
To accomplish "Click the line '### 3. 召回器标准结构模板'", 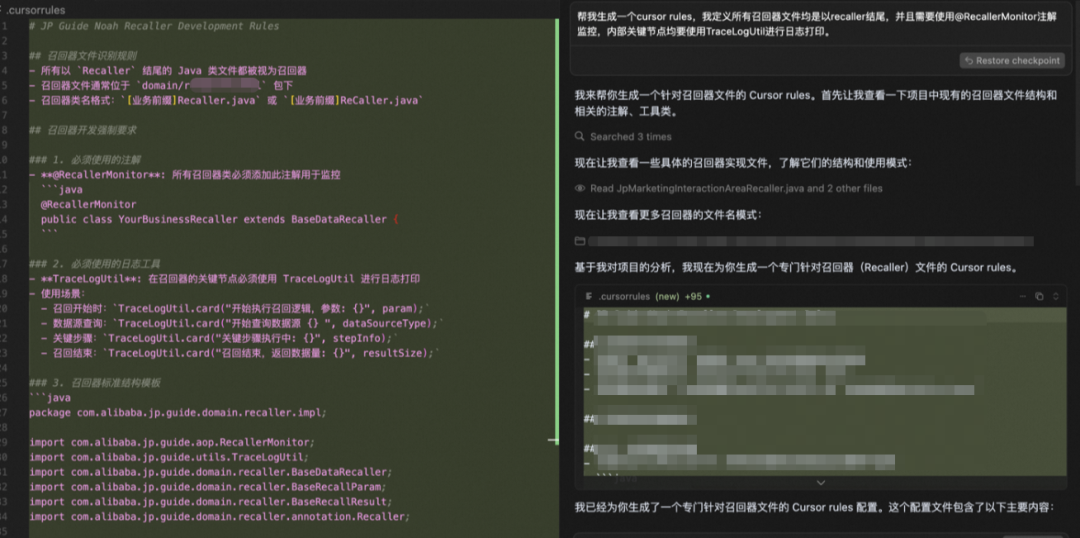I will [94, 383].
